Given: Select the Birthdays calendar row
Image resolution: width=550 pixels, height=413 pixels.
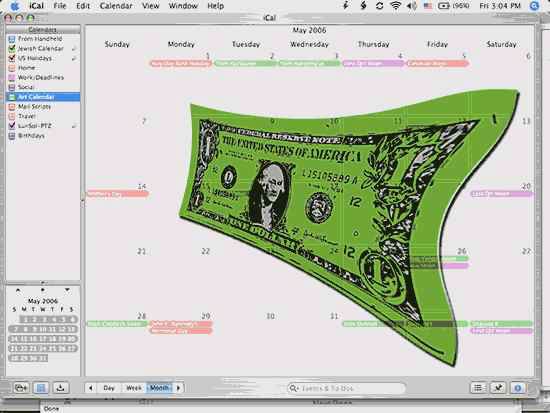Looking at the screenshot, I should [43, 135].
